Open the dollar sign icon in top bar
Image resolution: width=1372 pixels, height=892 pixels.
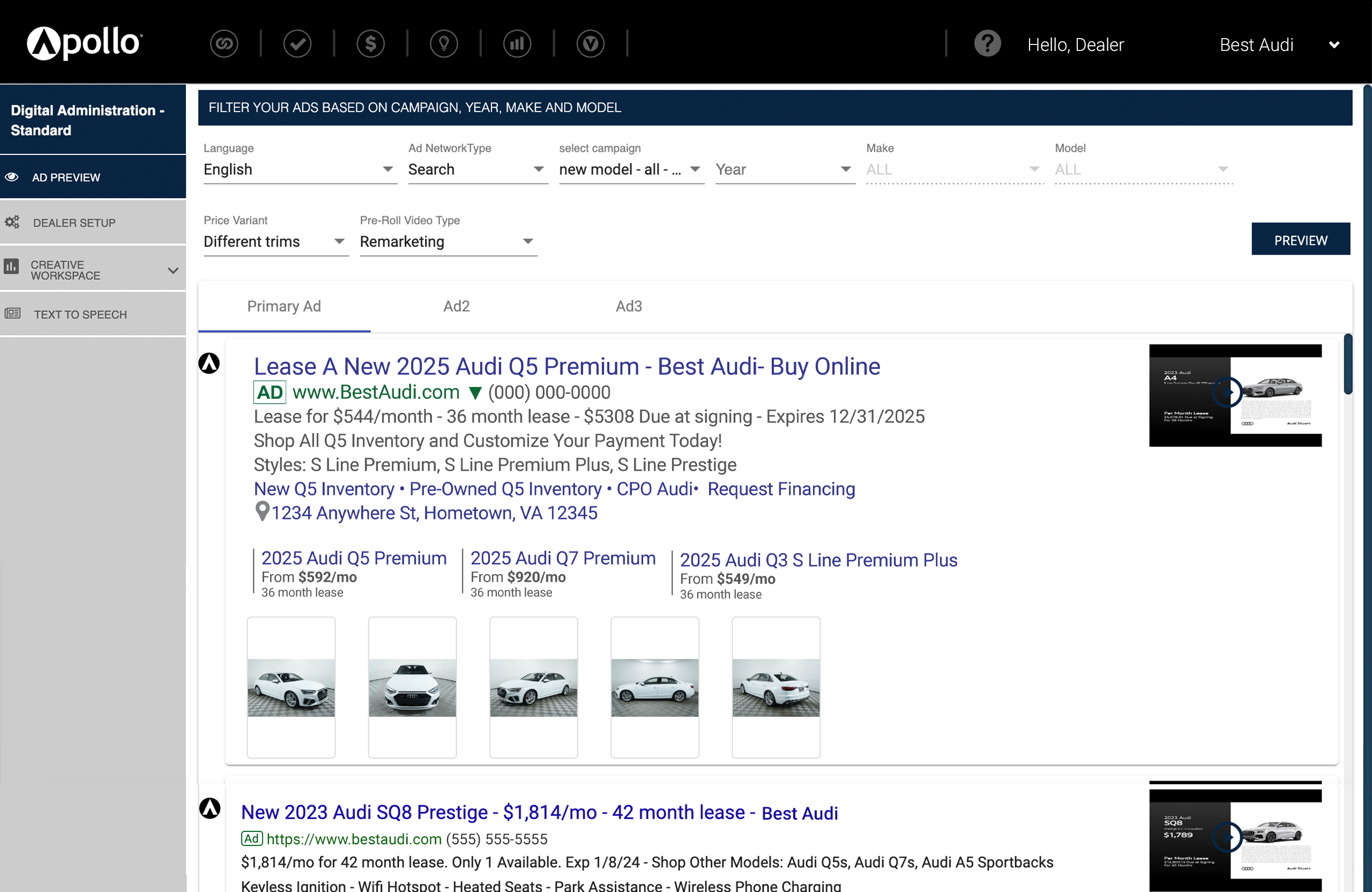[371, 44]
